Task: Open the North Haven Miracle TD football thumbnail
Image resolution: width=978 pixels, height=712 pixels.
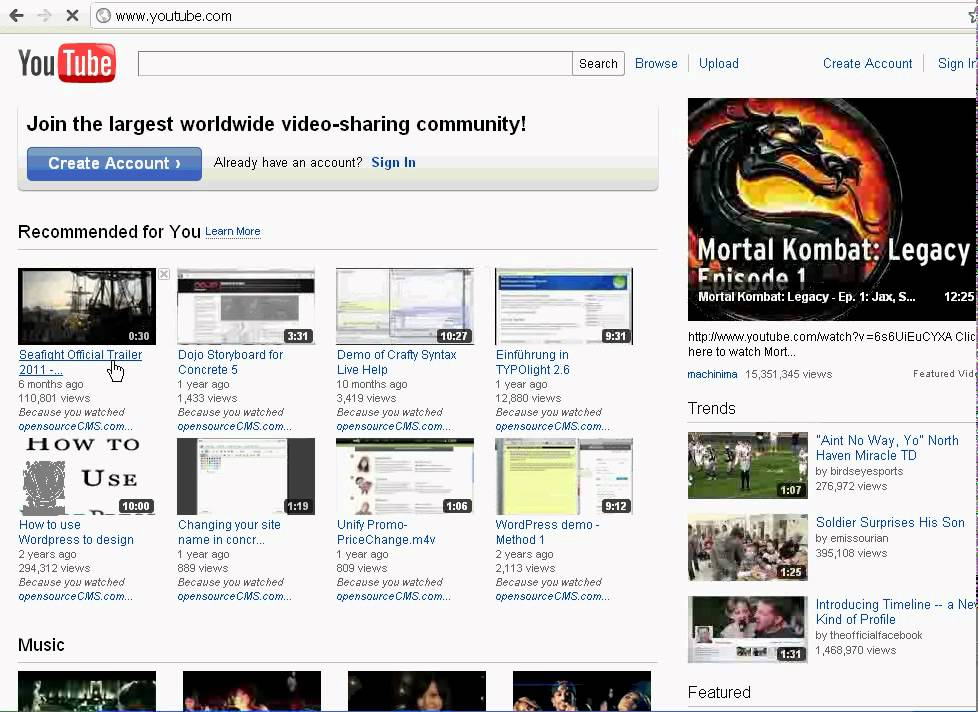Action: [x=748, y=465]
